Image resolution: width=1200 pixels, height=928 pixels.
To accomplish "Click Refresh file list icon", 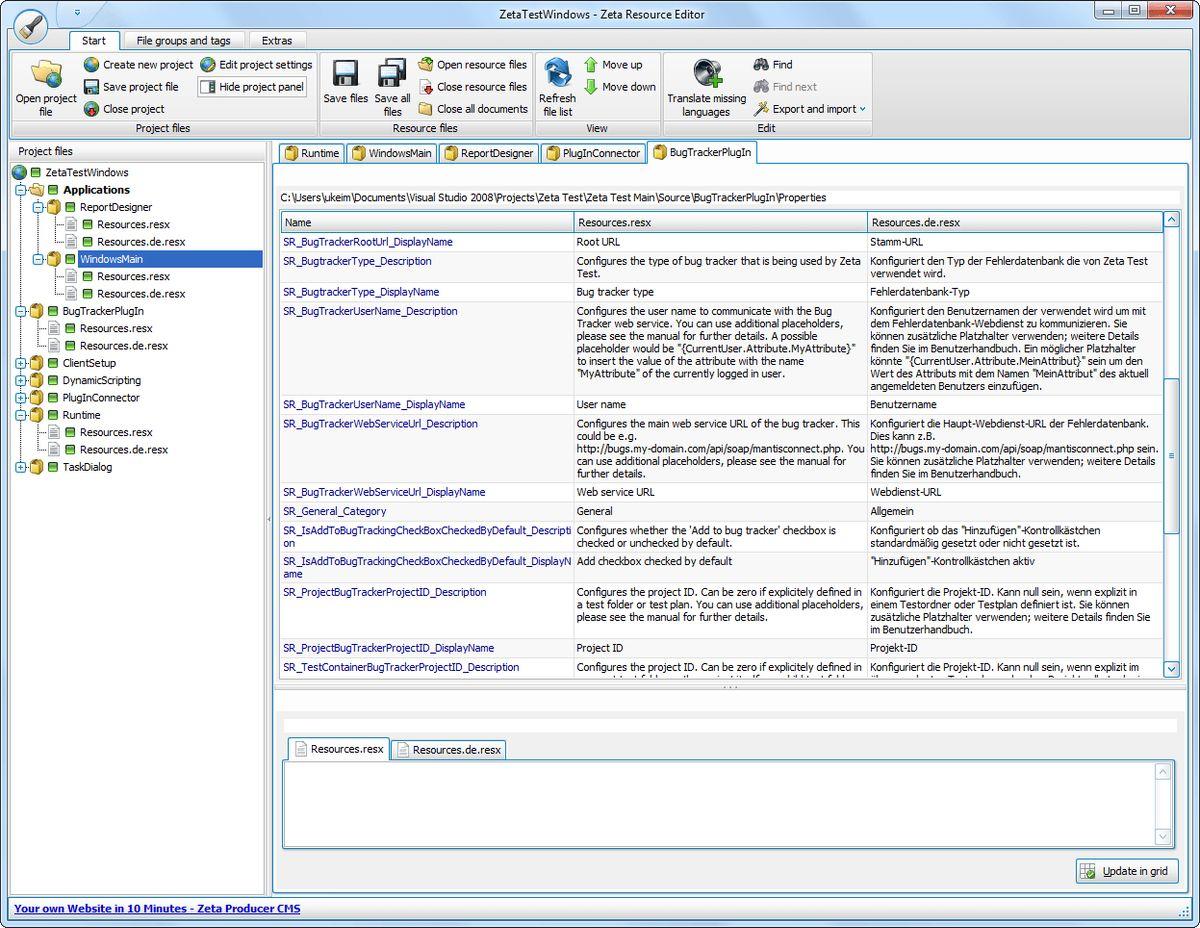I will [x=557, y=74].
